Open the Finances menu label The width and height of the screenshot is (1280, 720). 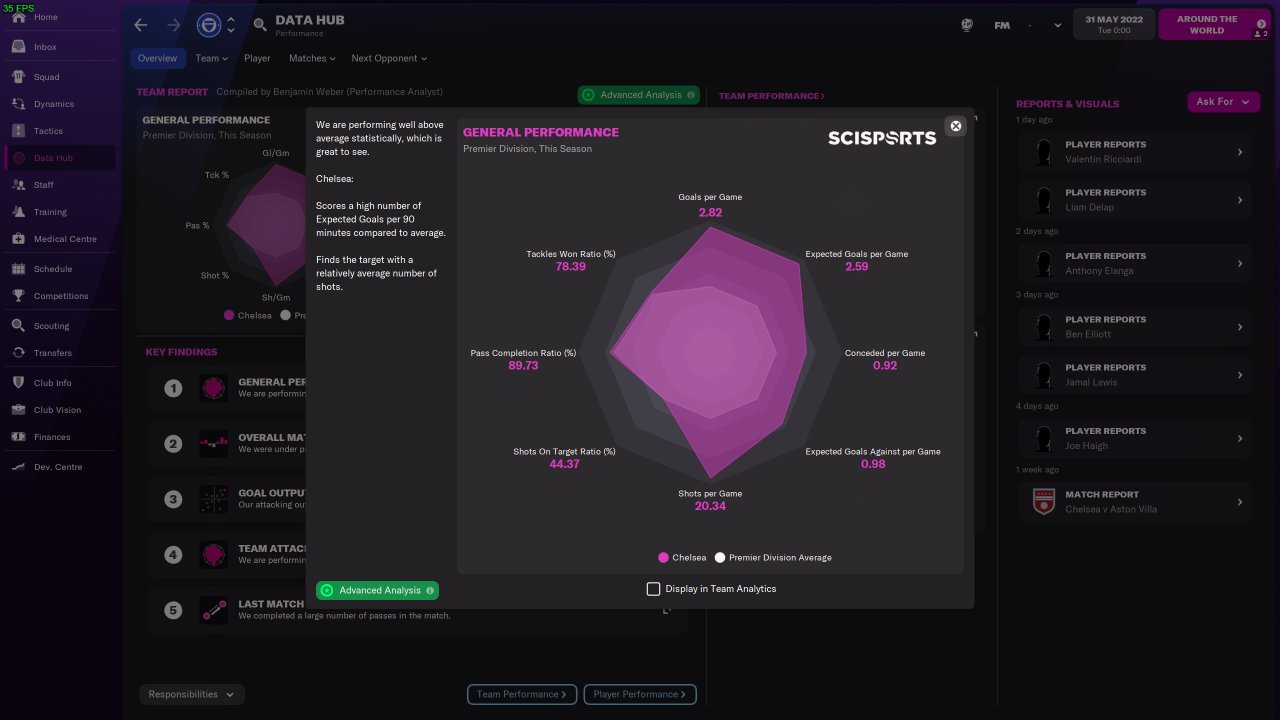point(52,437)
